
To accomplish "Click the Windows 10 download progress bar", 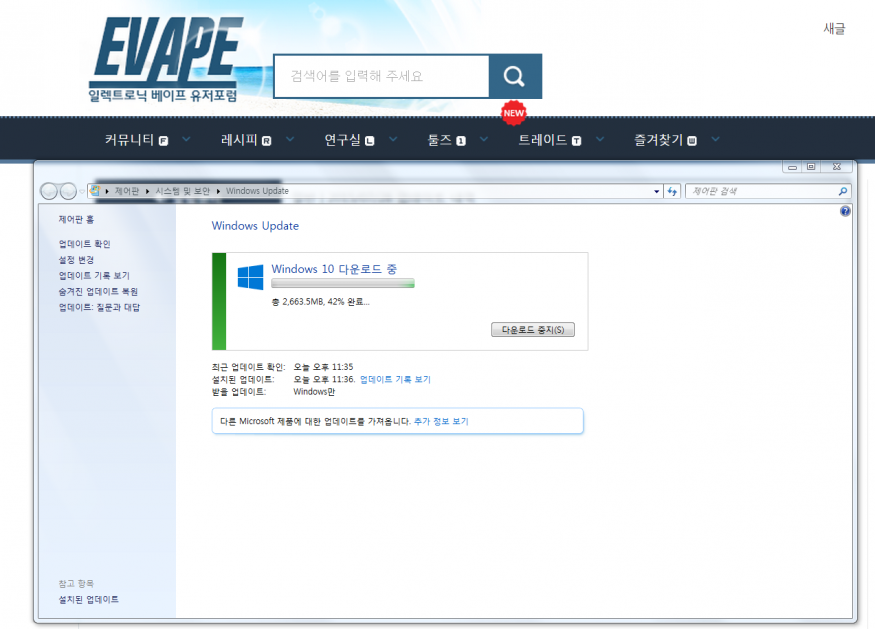I will (x=343, y=284).
